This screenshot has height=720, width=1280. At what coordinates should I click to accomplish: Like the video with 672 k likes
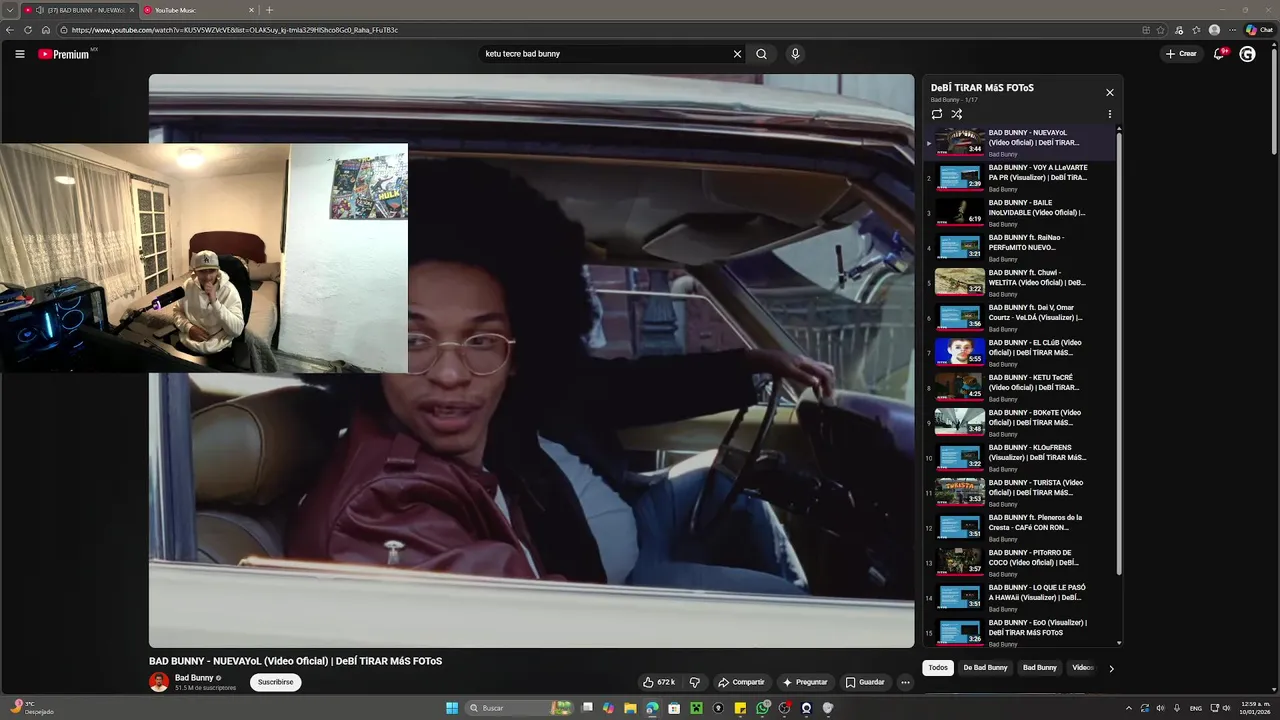pos(659,682)
